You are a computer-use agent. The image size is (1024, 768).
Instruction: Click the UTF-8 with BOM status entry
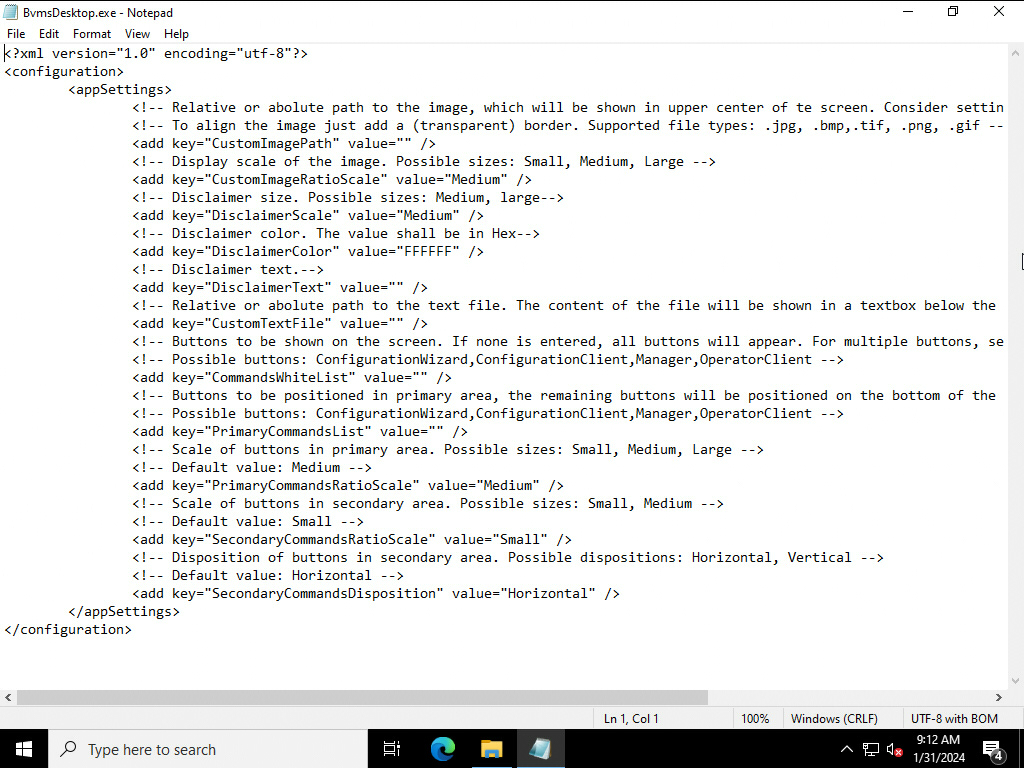tap(954, 718)
